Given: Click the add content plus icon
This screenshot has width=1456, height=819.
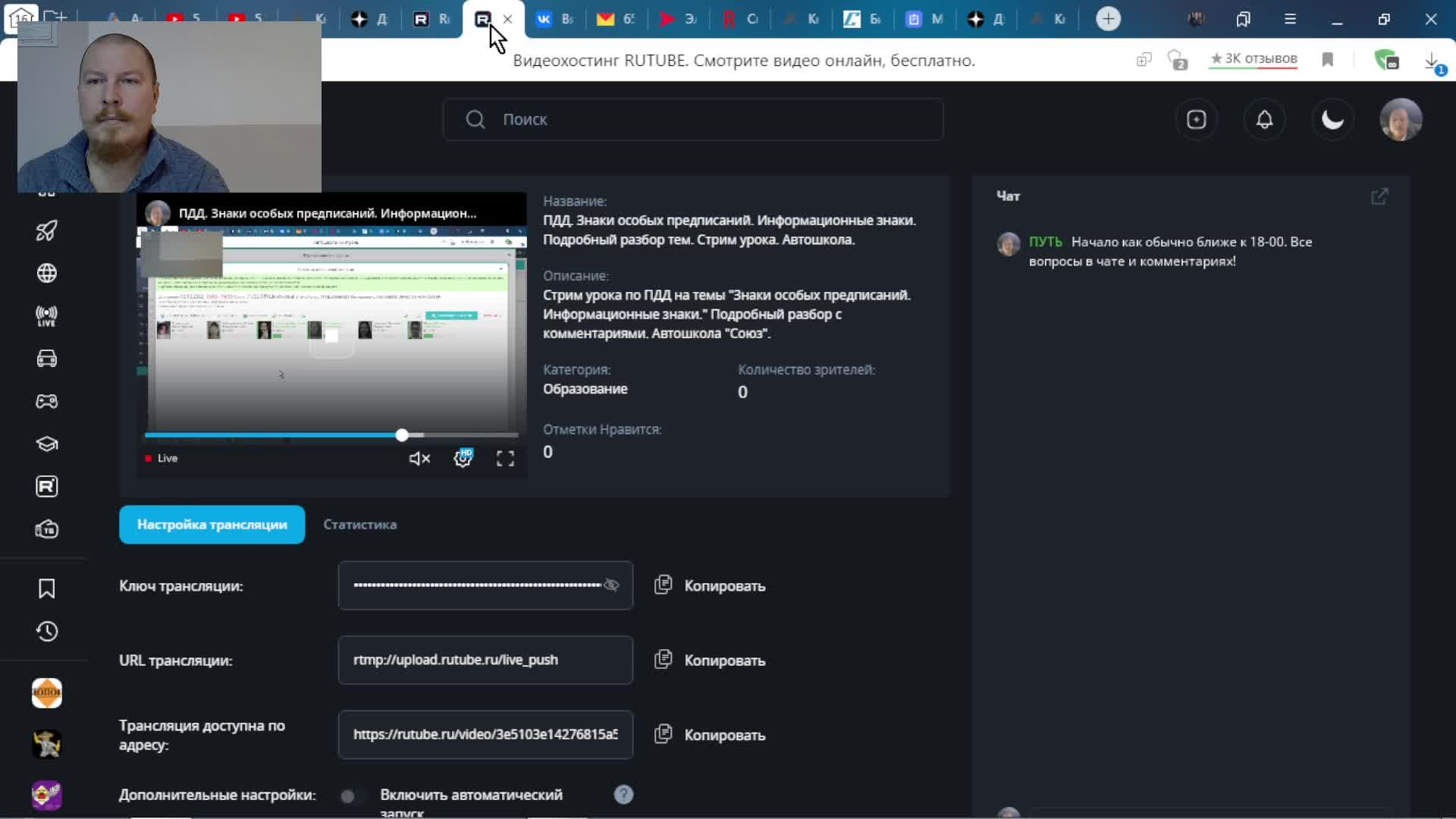Looking at the screenshot, I should pyautogui.click(x=1195, y=119).
